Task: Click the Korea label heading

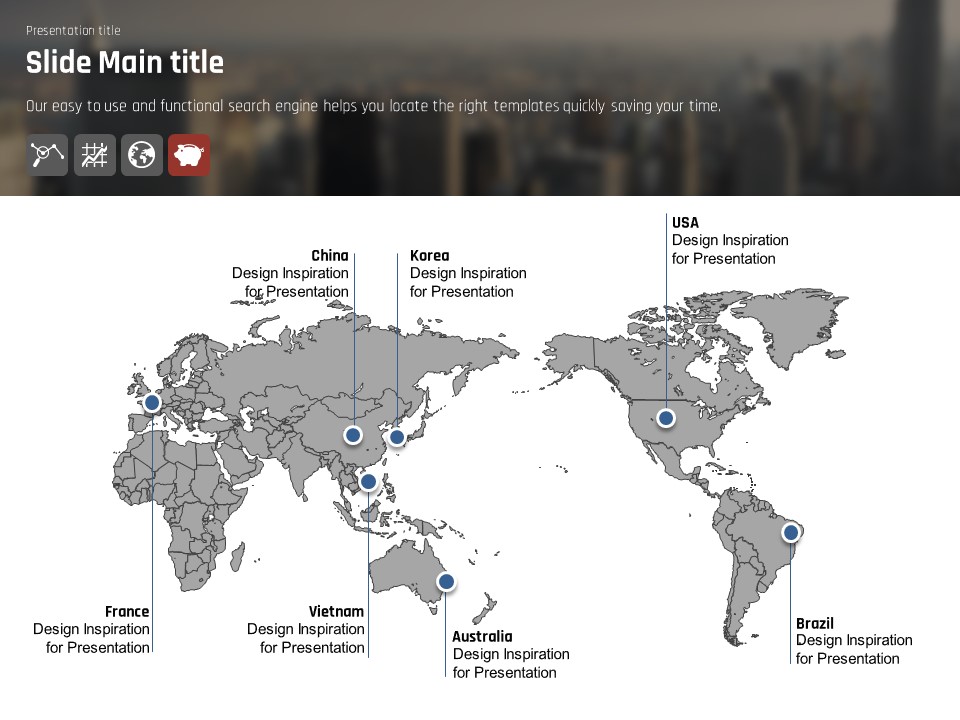Action: pyautogui.click(x=429, y=256)
